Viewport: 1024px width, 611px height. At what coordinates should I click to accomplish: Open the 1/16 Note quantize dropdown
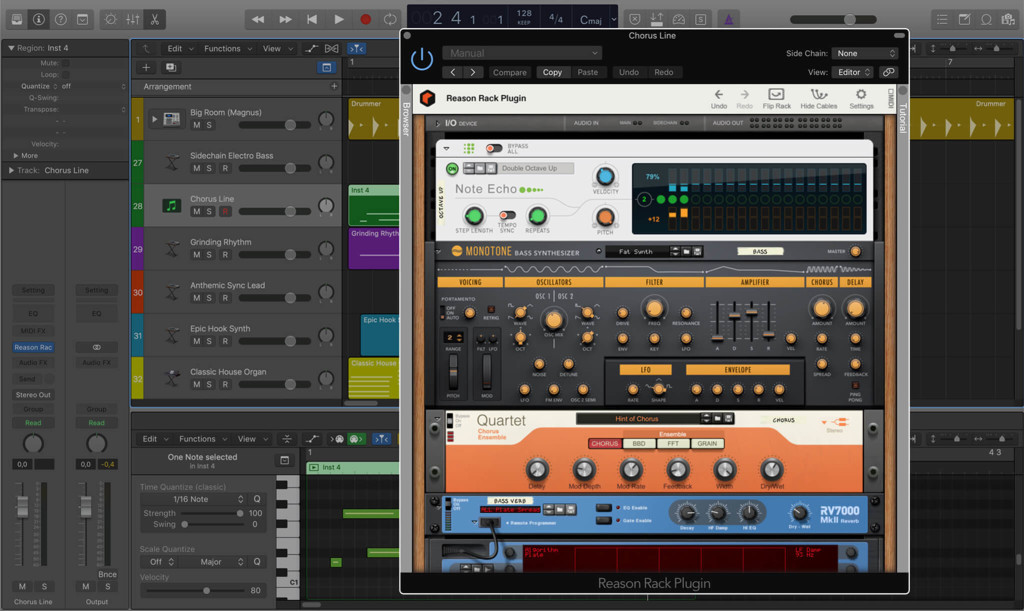(190, 499)
